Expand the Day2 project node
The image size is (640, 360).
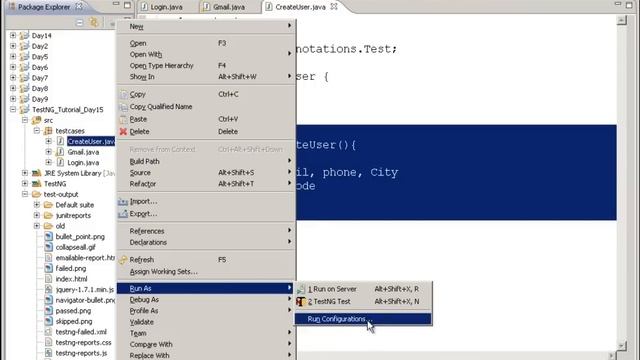pos(13,46)
